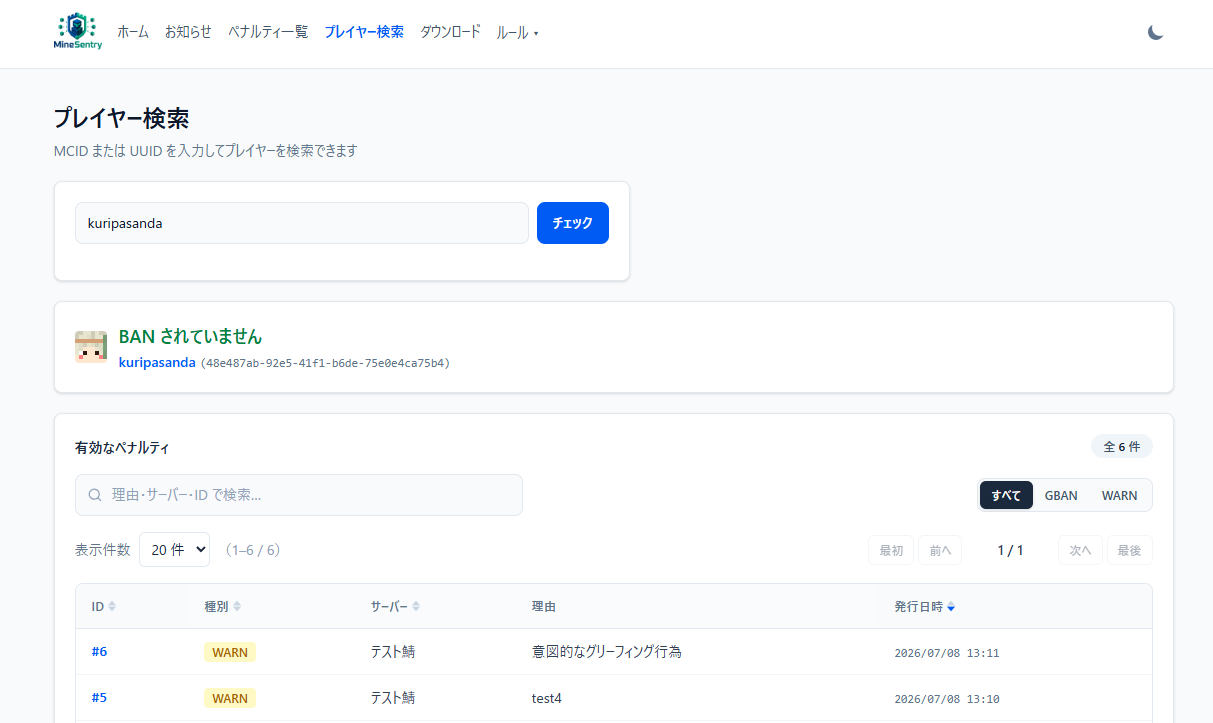Screen dimensions: 1213x723
Task: Click the 有効なペナルティ heading
Action: (122, 448)
